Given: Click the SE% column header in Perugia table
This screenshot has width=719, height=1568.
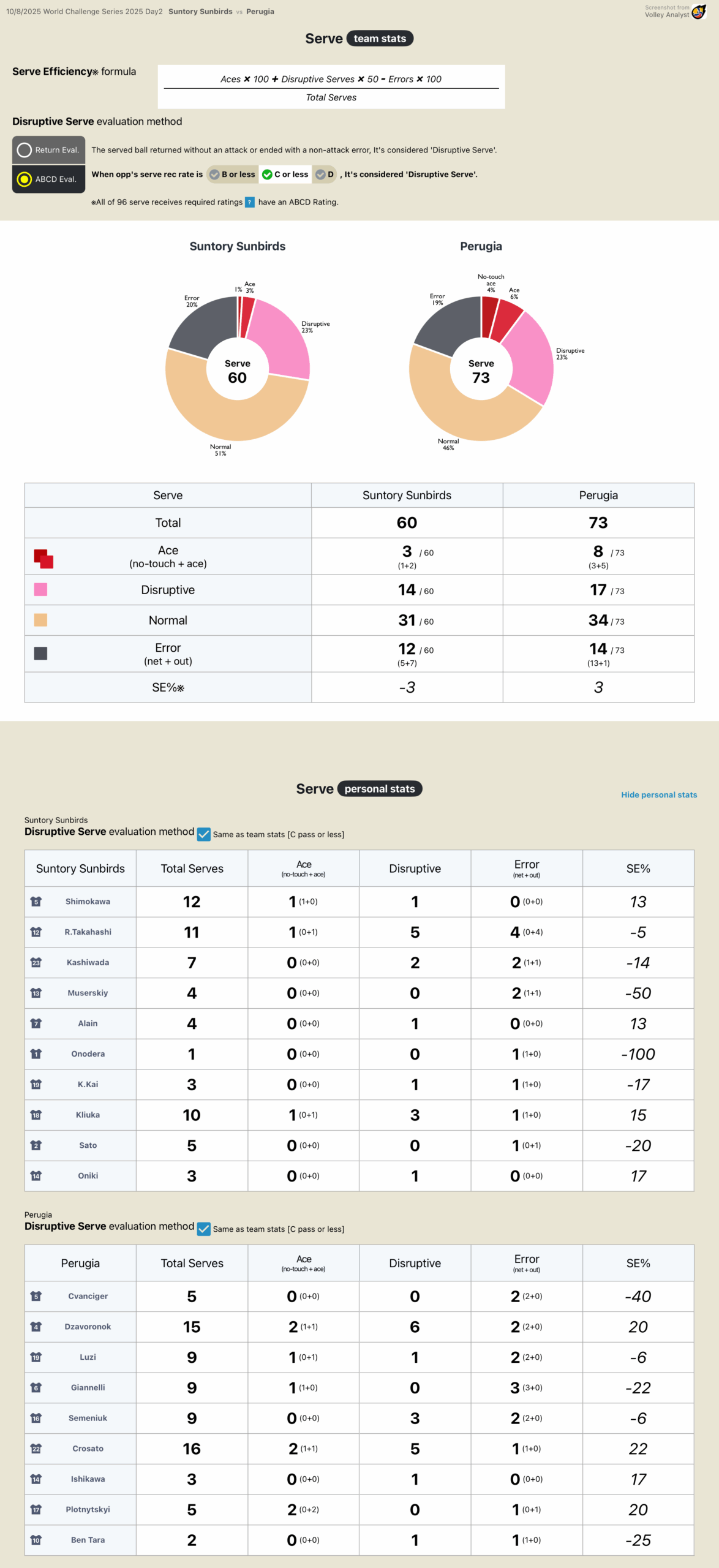Looking at the screenshot, I should pos(638,1263).
